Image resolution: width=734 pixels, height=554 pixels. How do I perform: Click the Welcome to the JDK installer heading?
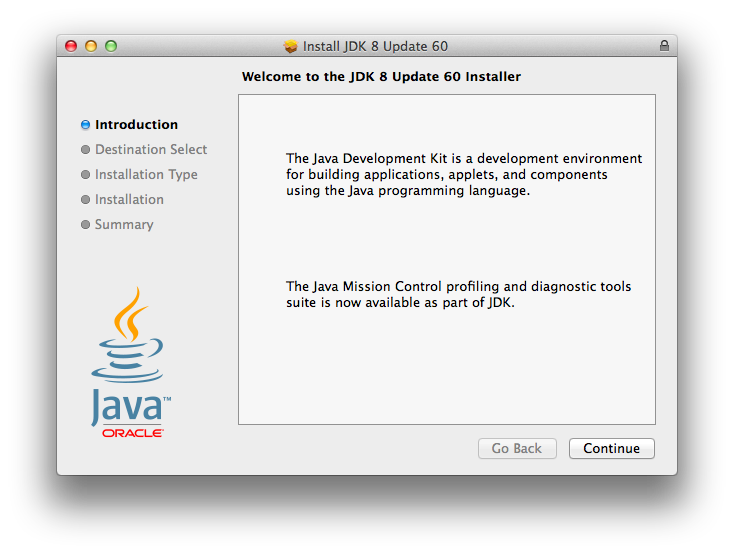click(381, 76)
